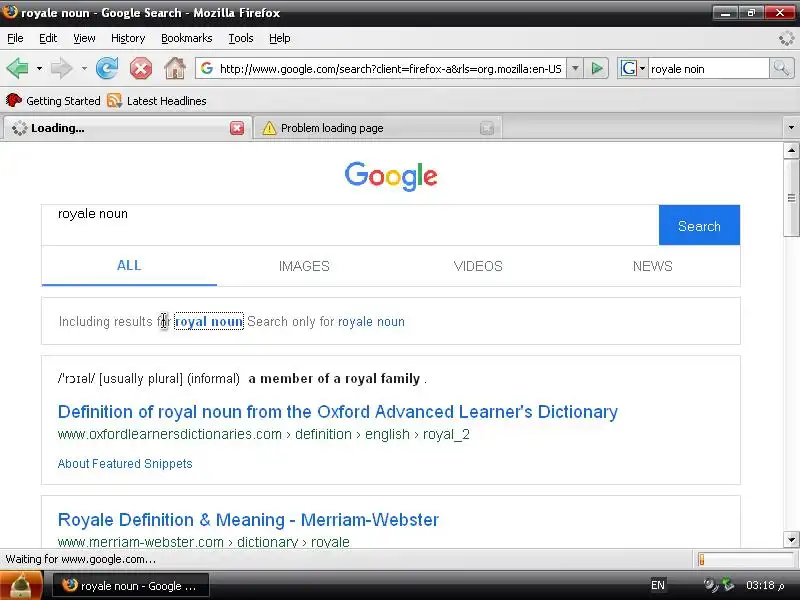Viewport: 800px width, 600px height.
Task: Open the Merriam-Webster Royale Definition result
Action: (248, 520)
